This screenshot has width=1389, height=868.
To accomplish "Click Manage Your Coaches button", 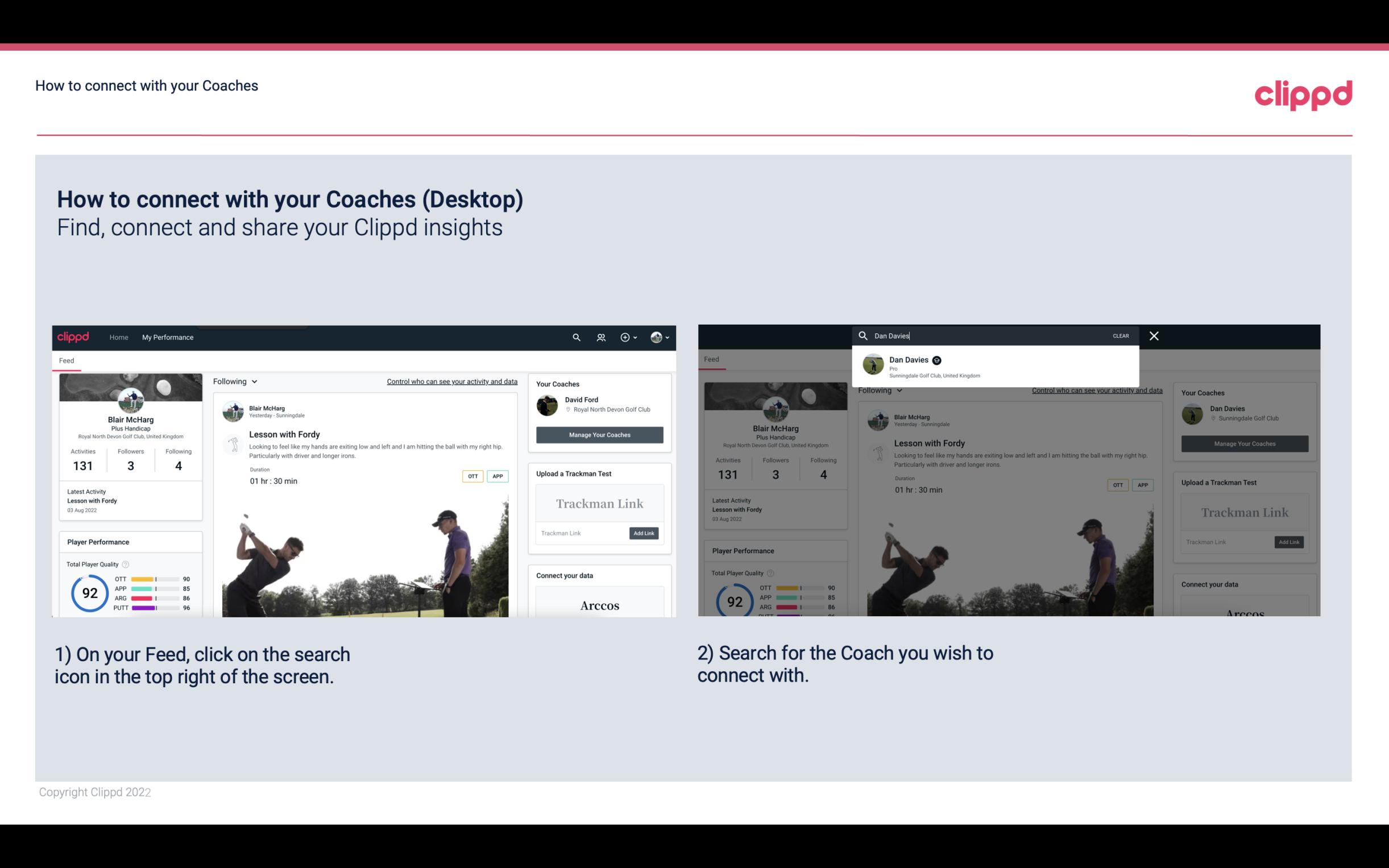I will point(600,434).
